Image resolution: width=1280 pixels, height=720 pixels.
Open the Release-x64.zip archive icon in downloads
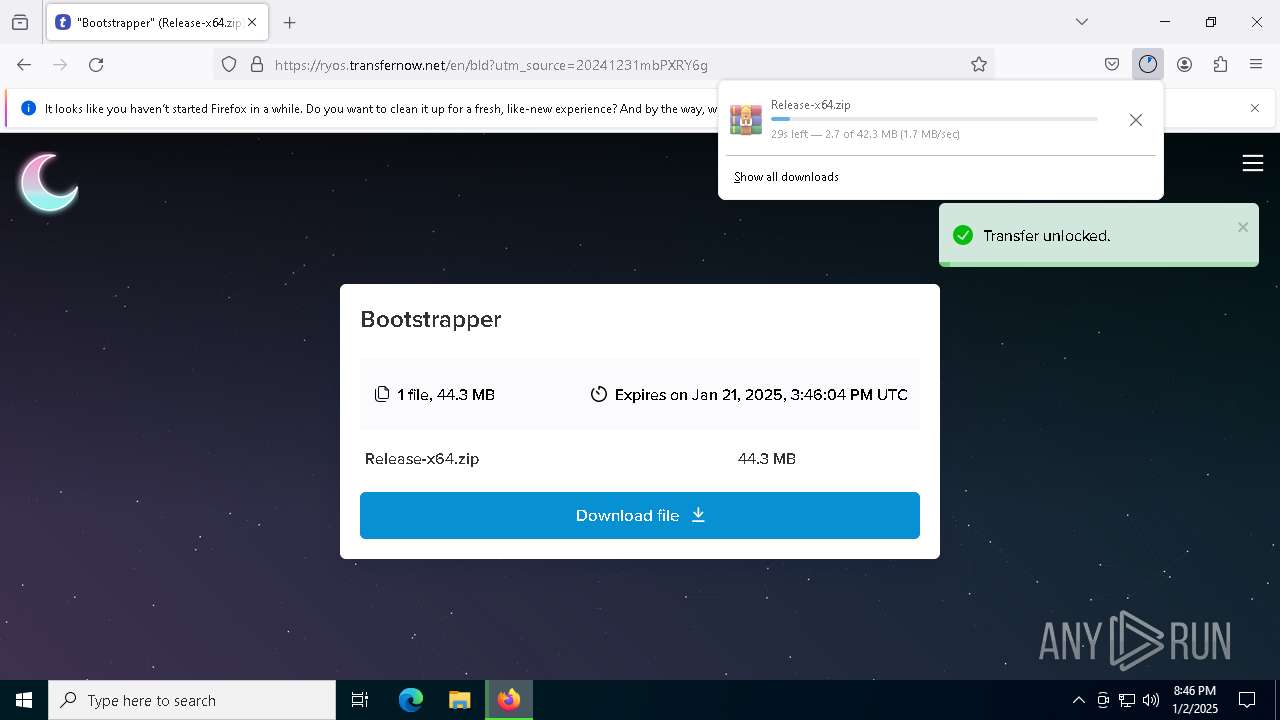click(746, 119)
